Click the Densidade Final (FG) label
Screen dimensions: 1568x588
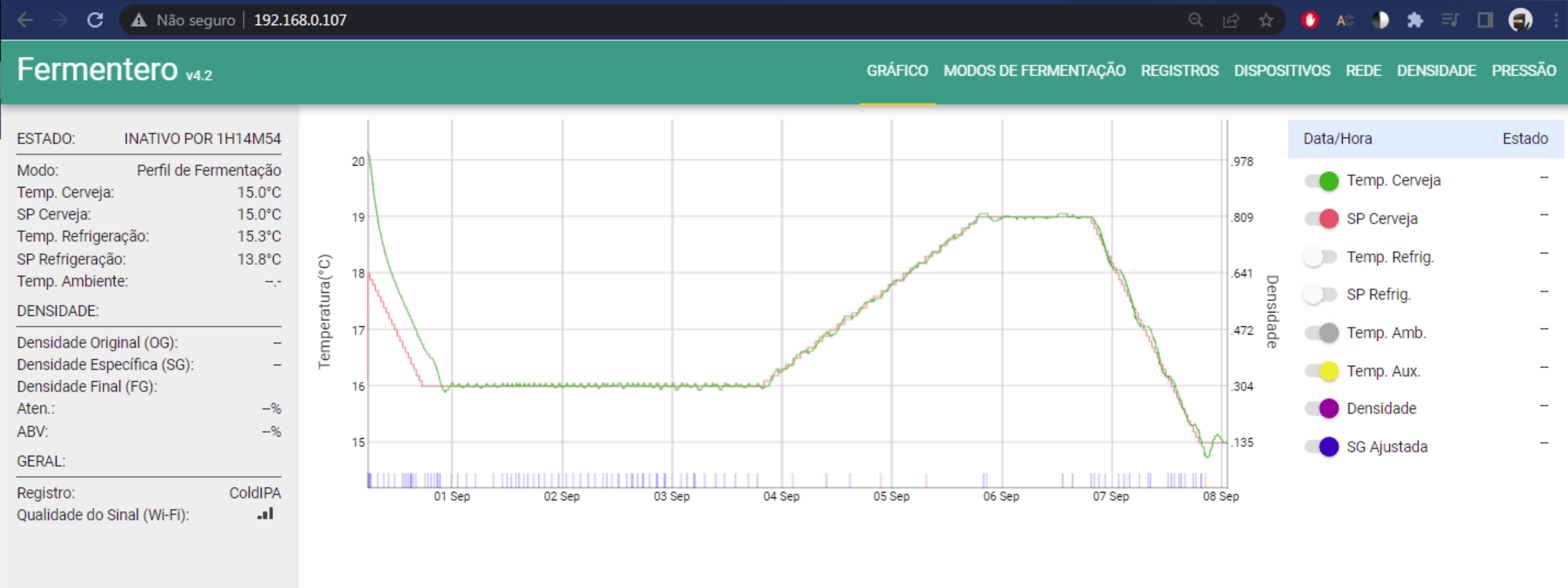click(87, 386)
